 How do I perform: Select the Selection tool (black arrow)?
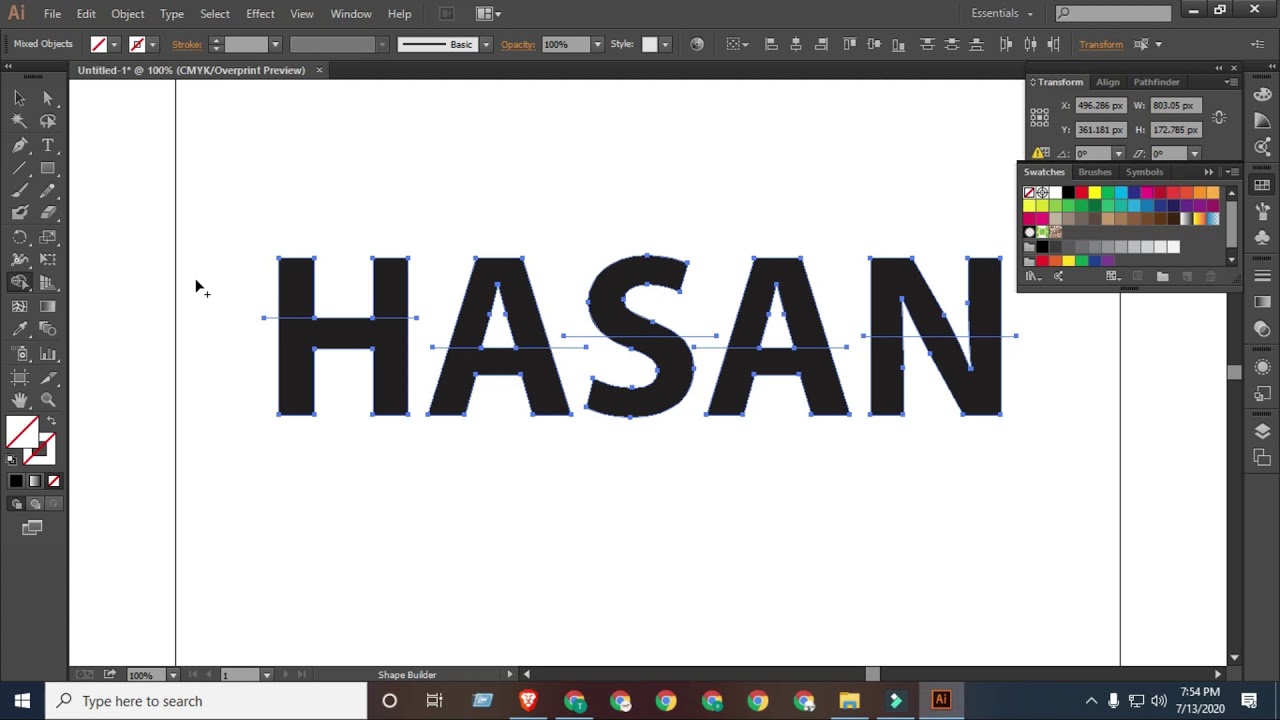coord(19,98)
